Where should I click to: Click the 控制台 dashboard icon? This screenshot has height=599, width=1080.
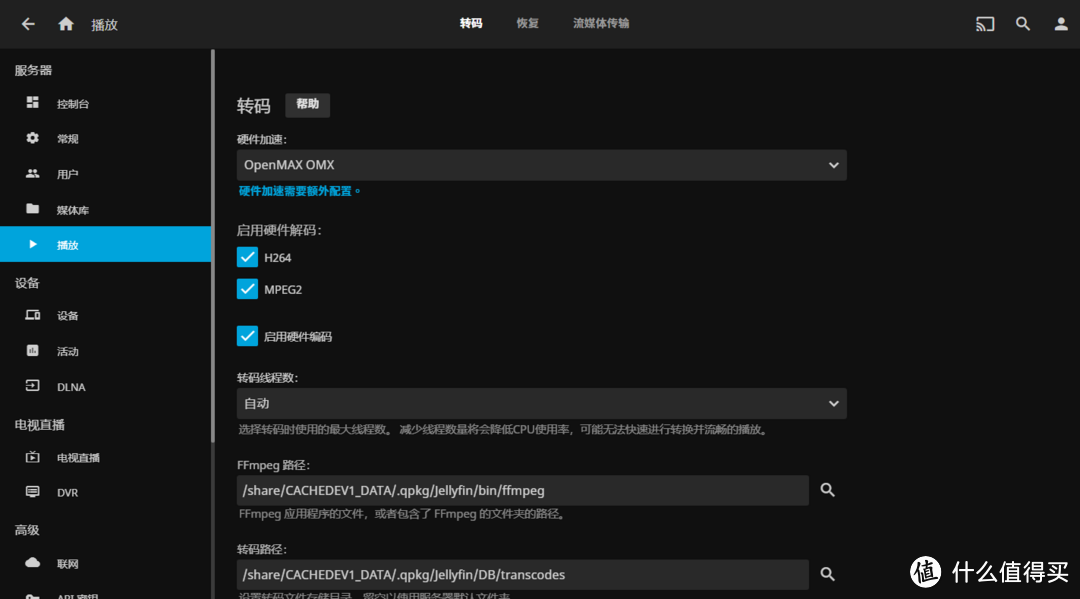(x=32, y=103)
